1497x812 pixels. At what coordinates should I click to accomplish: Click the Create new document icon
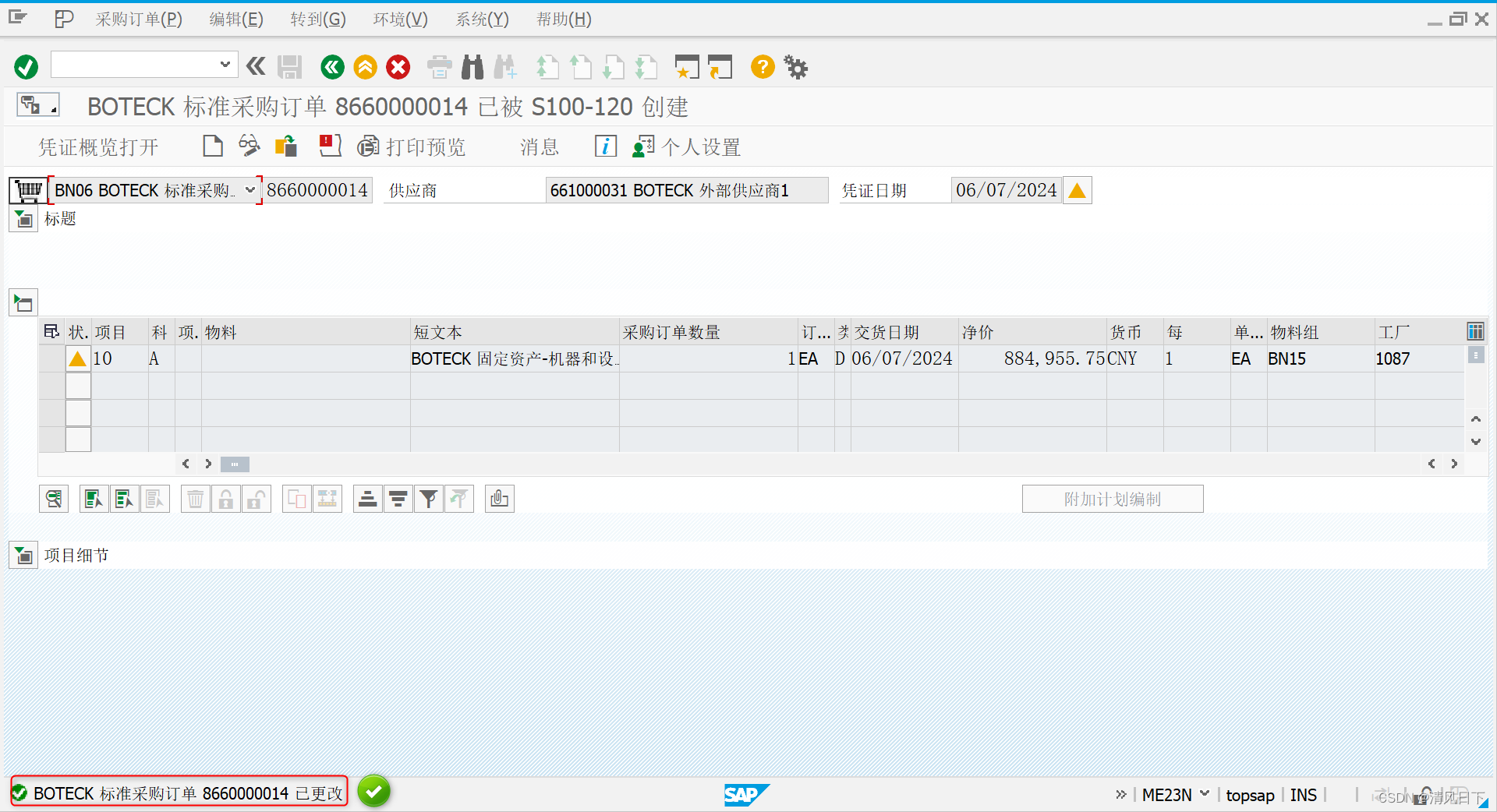pos(212,146)
